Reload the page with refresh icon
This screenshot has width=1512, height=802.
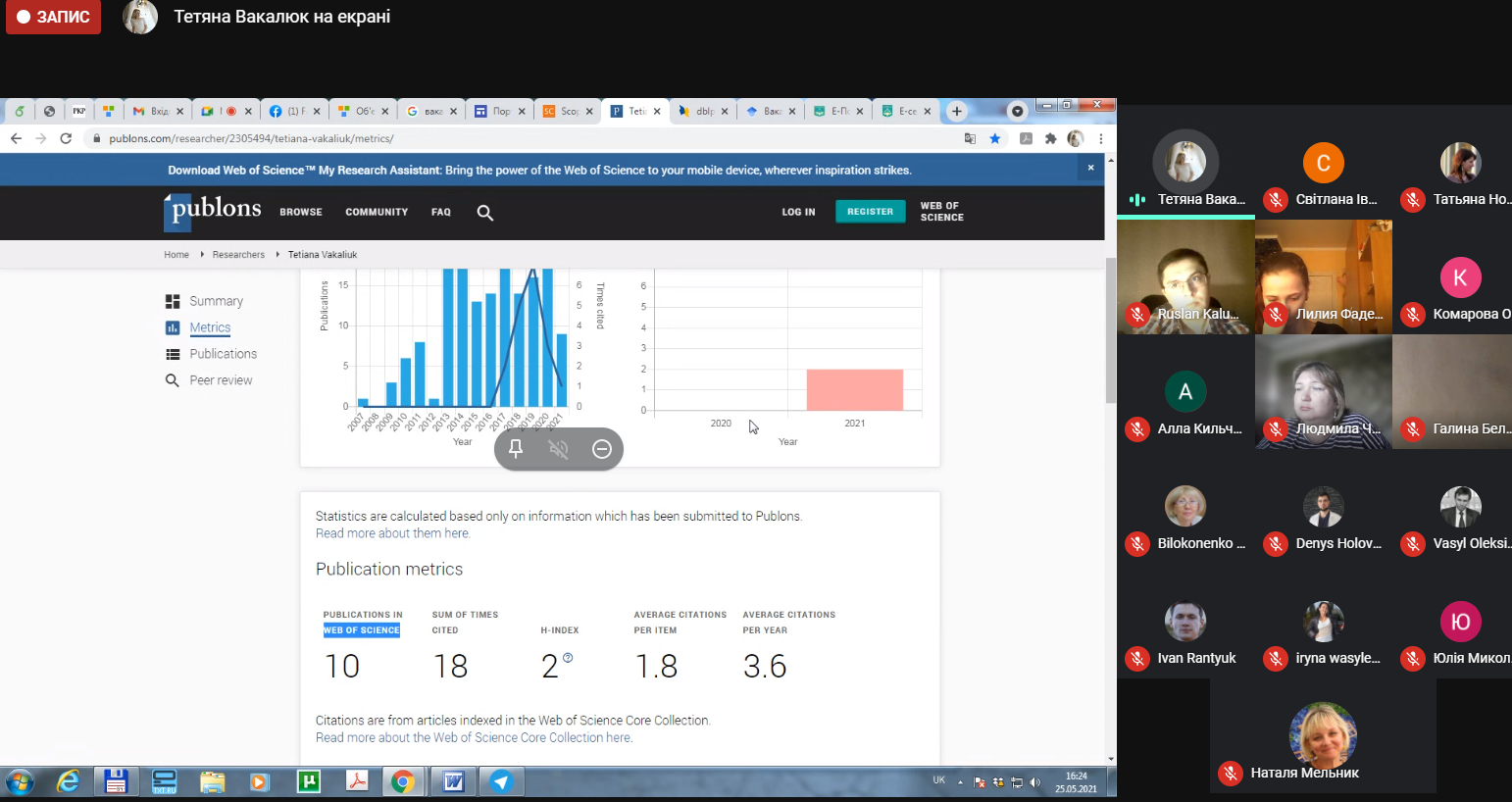click(x=66, y=138)
